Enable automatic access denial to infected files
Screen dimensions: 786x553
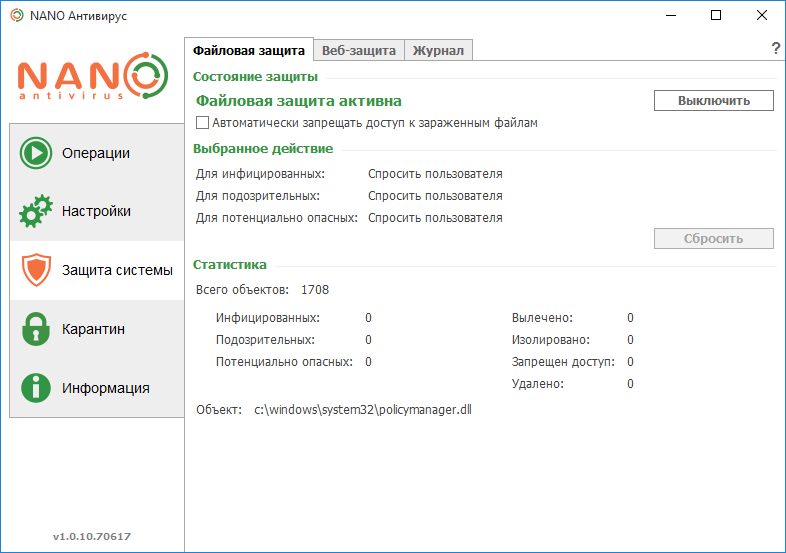pyautogui.click(x=202, y=123)
